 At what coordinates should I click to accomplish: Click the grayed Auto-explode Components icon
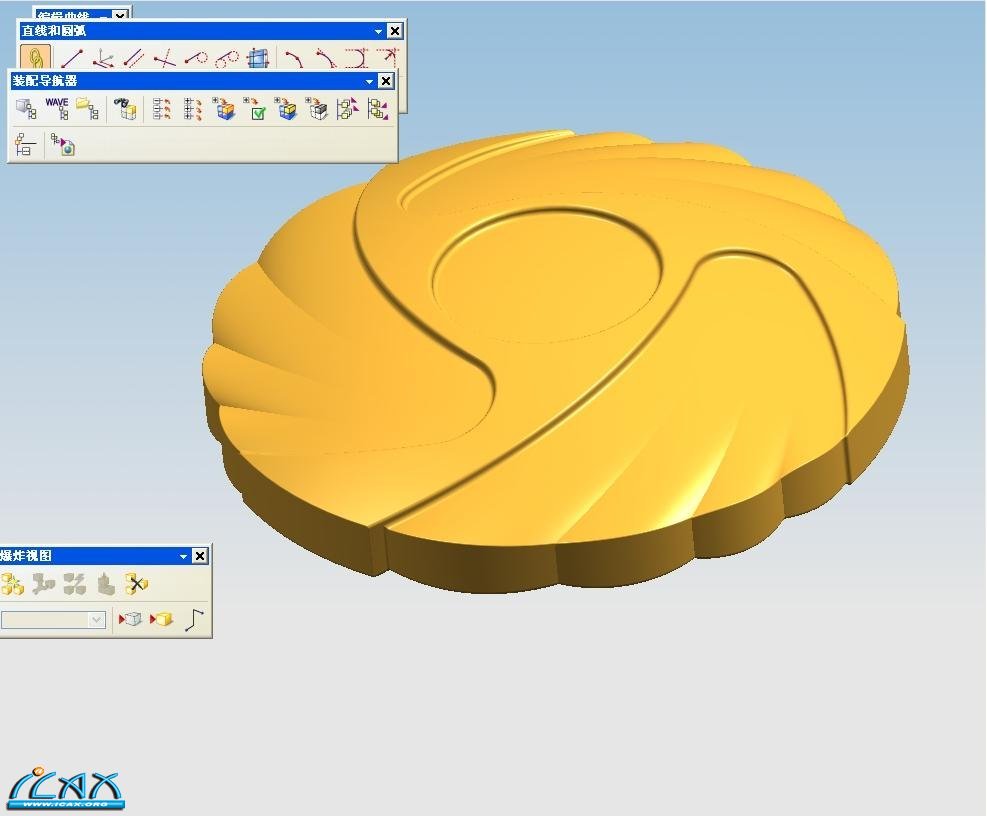tap(74, 584)
